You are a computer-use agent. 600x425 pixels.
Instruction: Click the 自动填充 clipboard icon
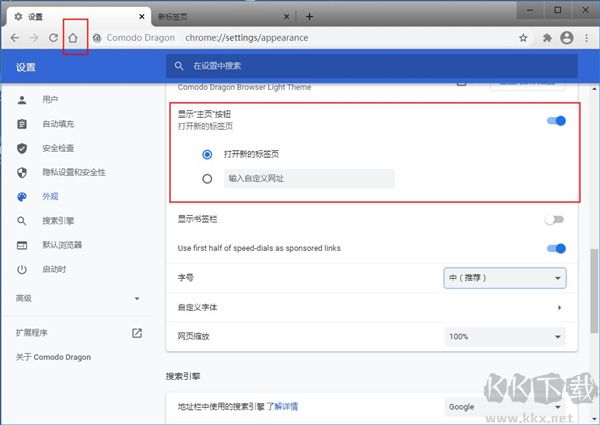click(22, 124)
